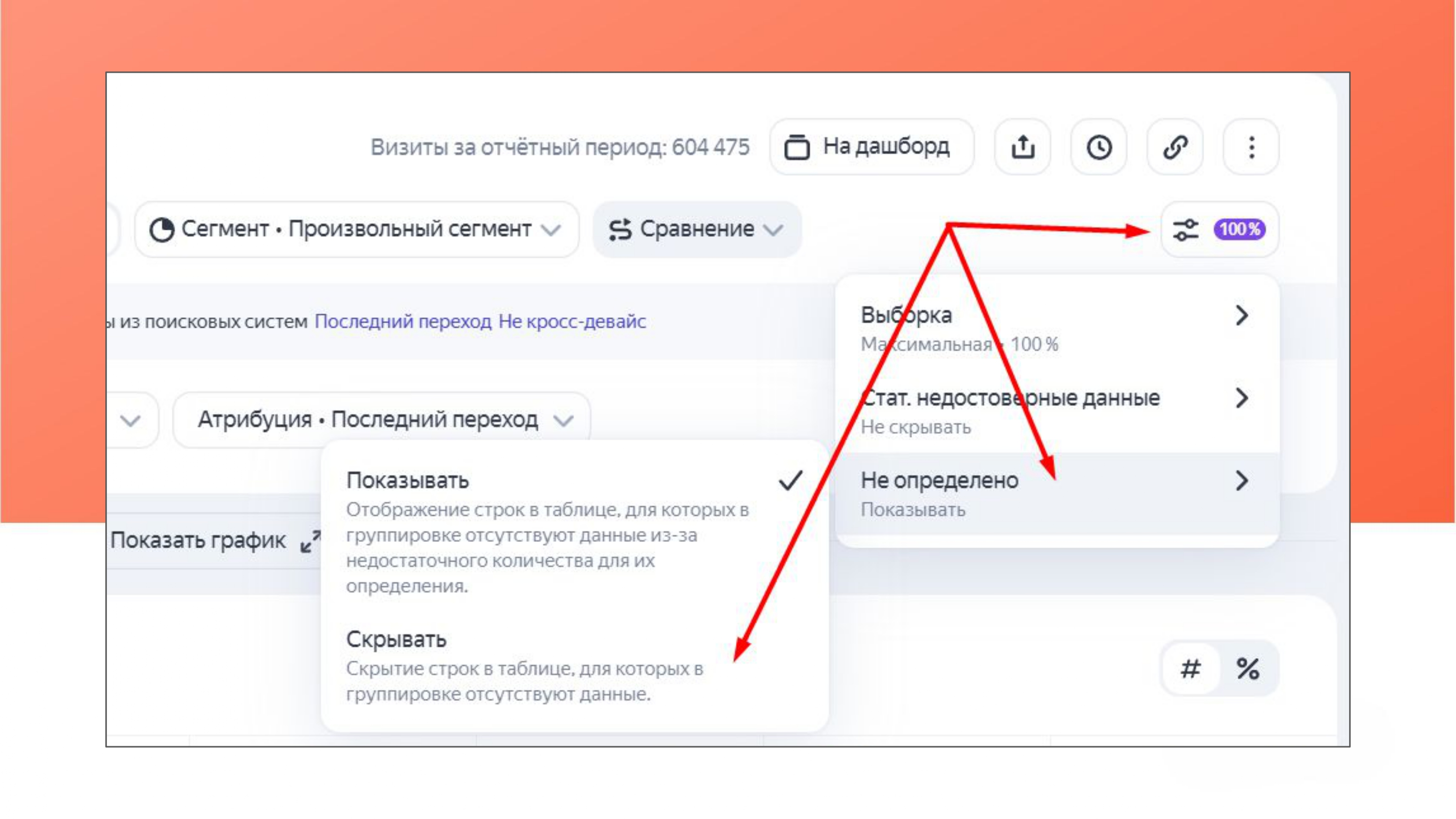Click the export/share upload icon

click(1022, 147)
